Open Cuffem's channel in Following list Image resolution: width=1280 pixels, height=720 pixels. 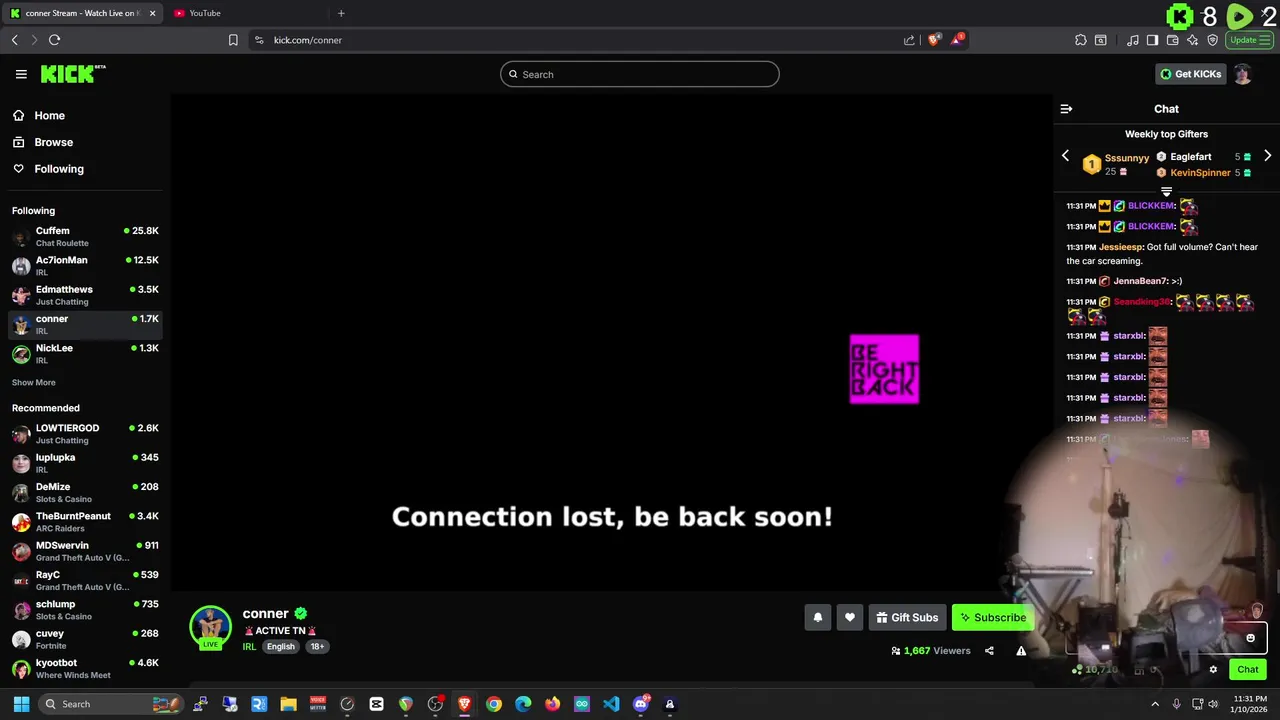[85, 237]
